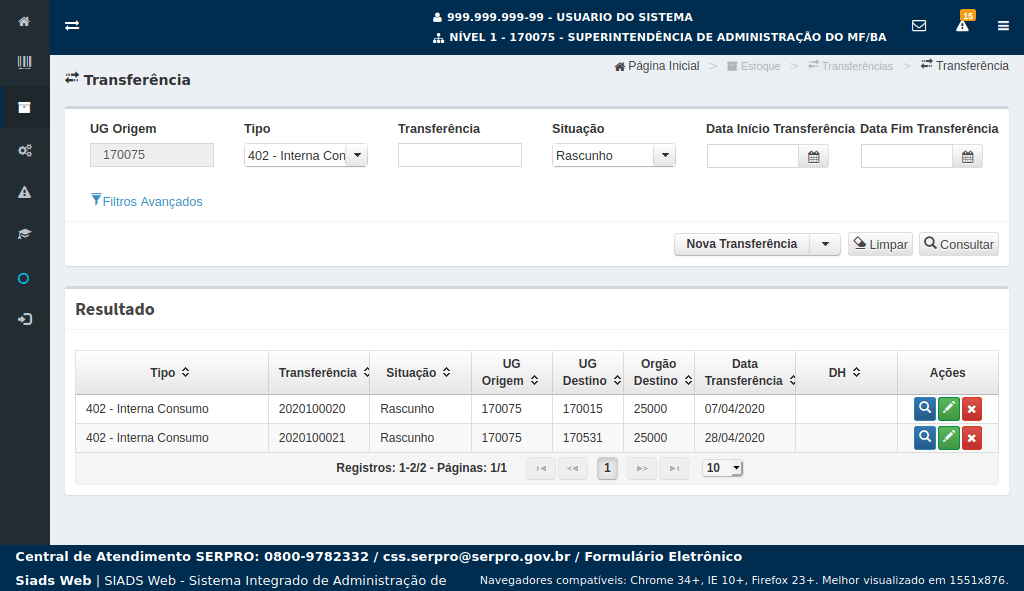Open the warning triangle sidebar icon
The image size is (1024, 591).
[24, 192]
